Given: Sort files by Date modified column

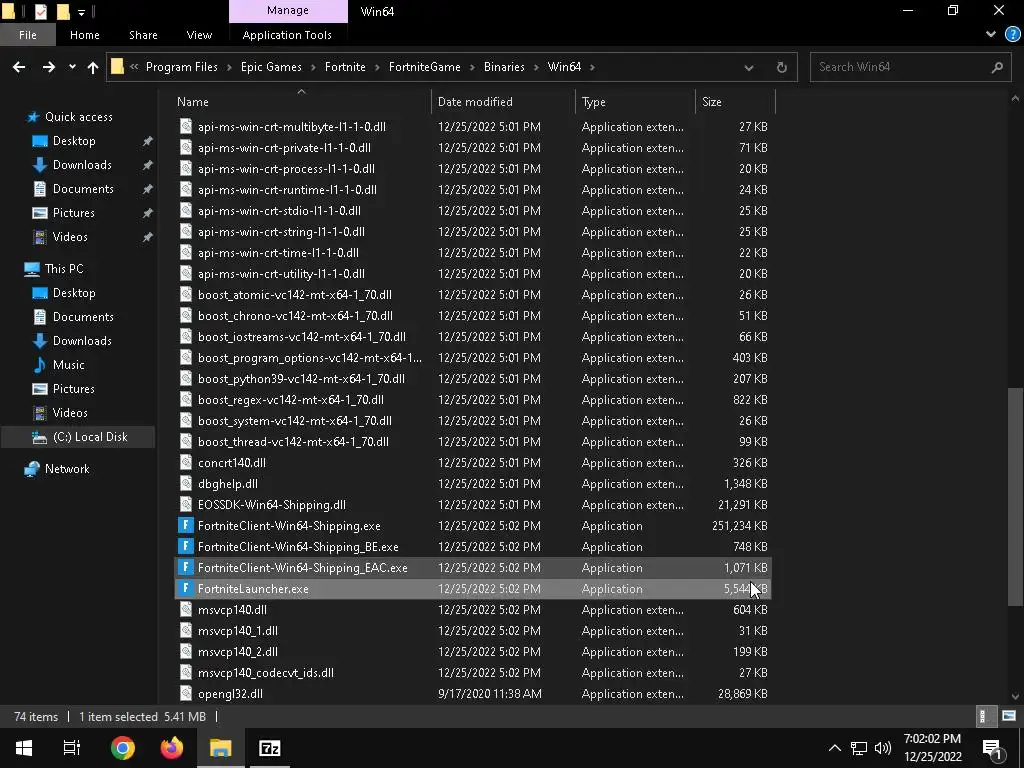Looking at the screenshot, I should tap(475, 101).
